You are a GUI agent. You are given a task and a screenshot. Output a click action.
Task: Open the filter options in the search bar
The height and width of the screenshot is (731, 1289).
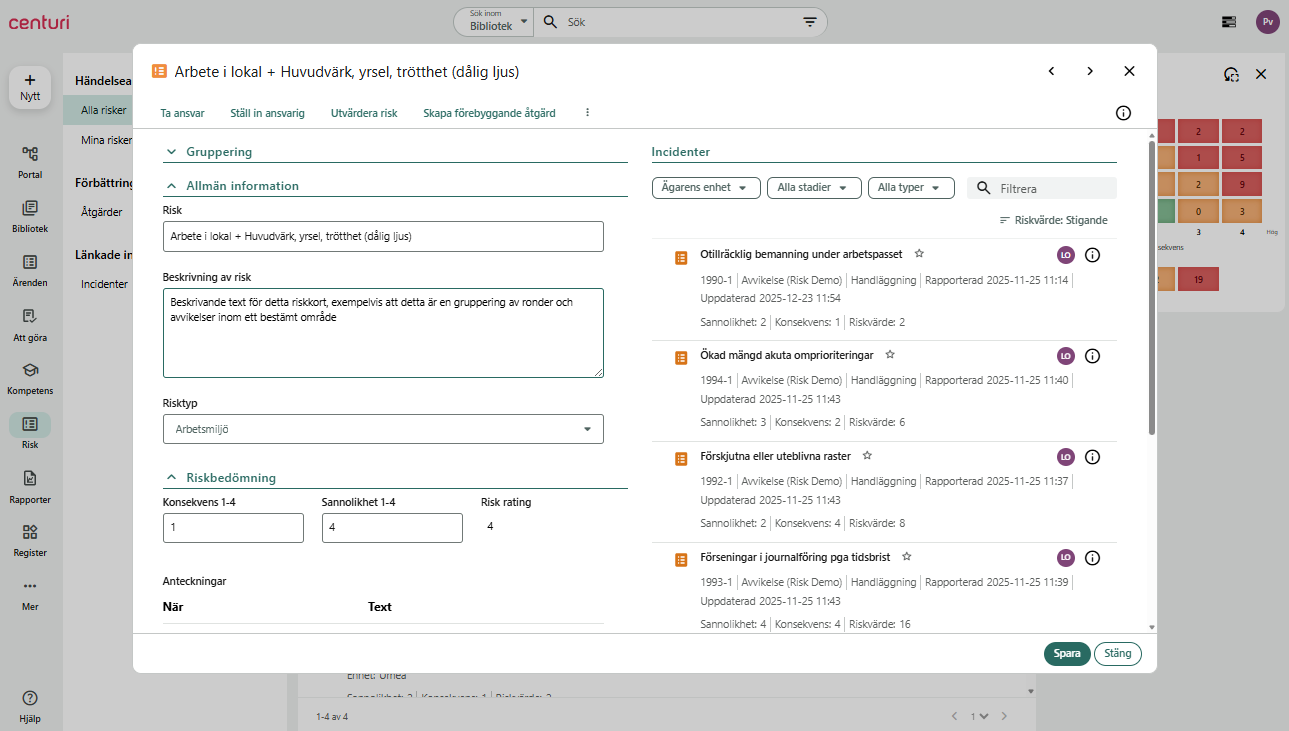tap(810, 22)
